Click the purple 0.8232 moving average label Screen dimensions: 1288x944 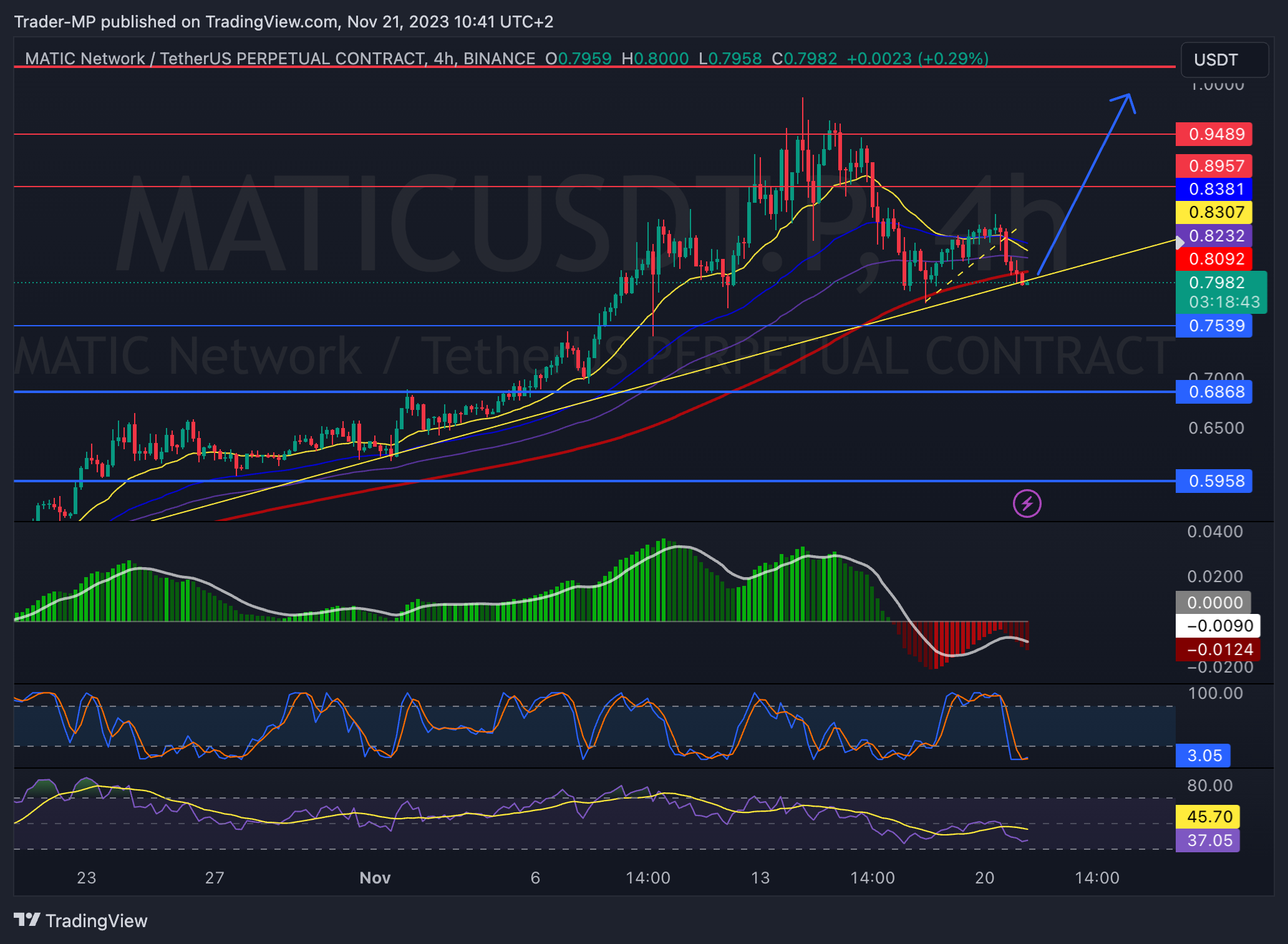pos(1214,236)
